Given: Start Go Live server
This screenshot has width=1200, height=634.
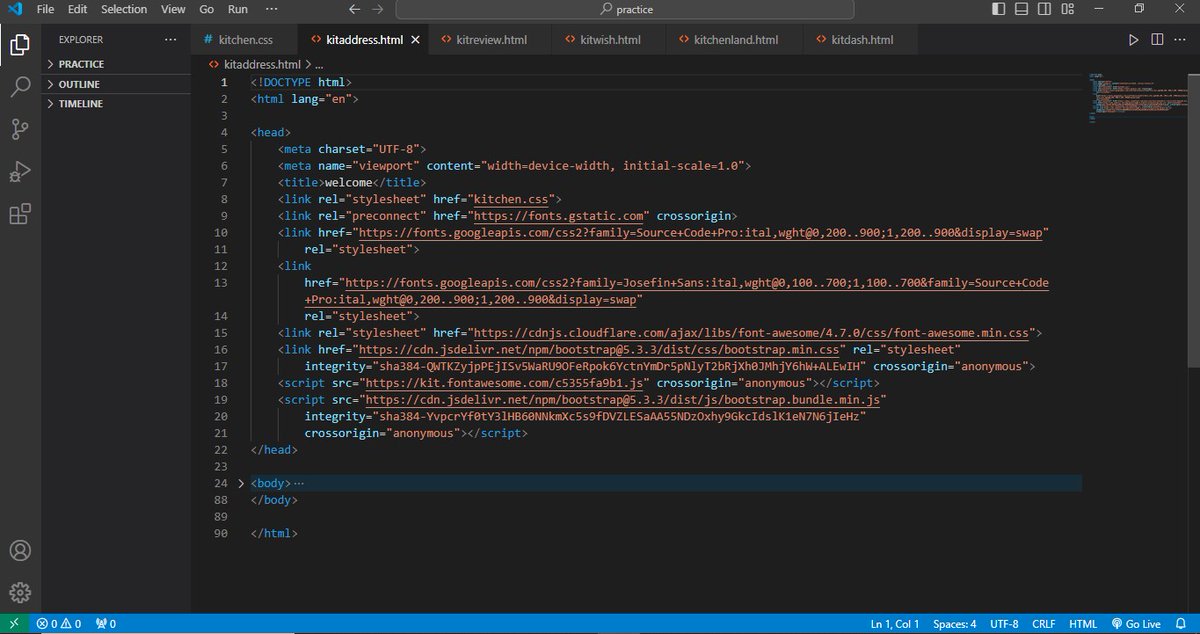Looking at the screenshot, I should coord(1135,624).
